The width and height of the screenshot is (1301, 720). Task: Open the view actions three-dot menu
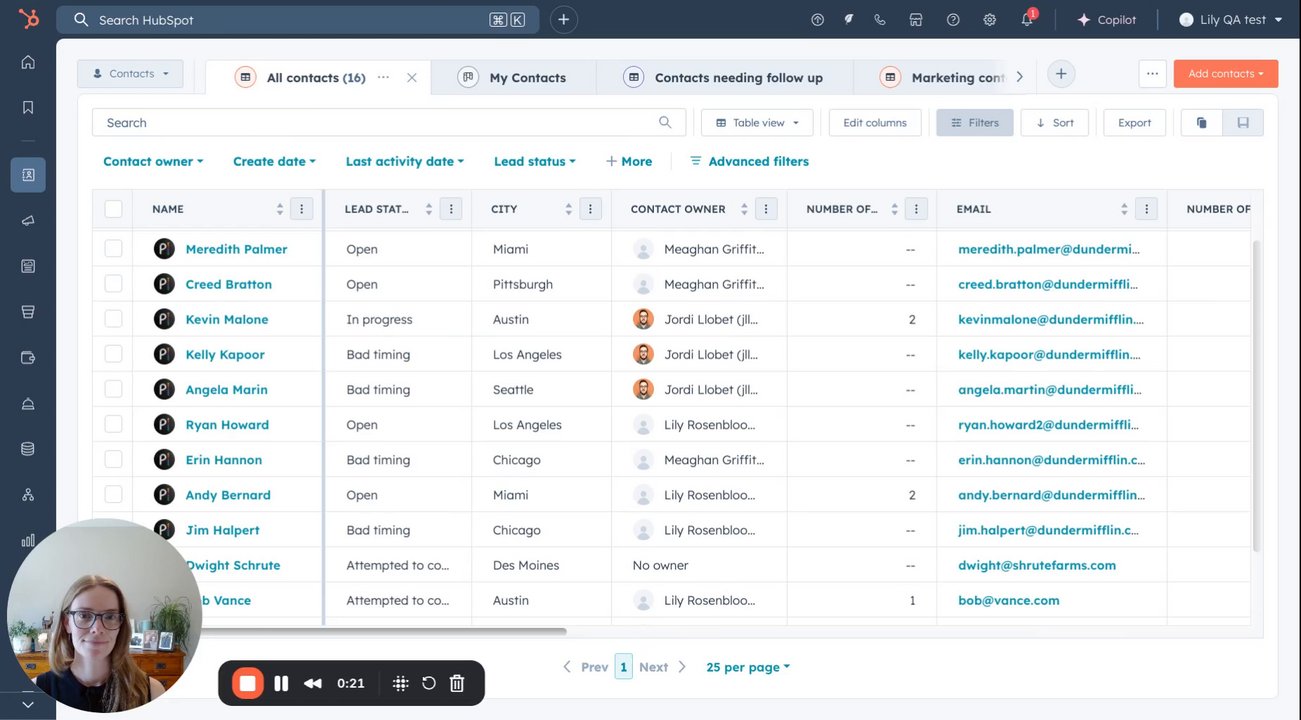pyautogui.click(x=1153, y=73)
